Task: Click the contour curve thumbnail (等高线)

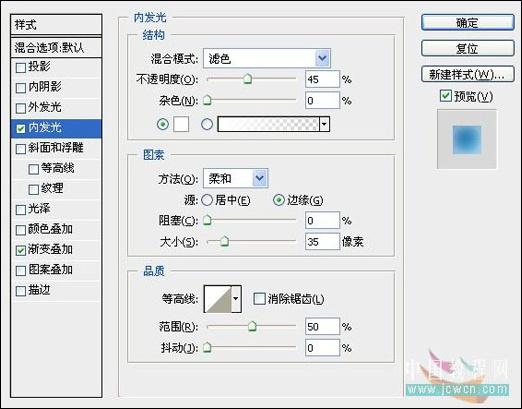Action: (218, 299)
